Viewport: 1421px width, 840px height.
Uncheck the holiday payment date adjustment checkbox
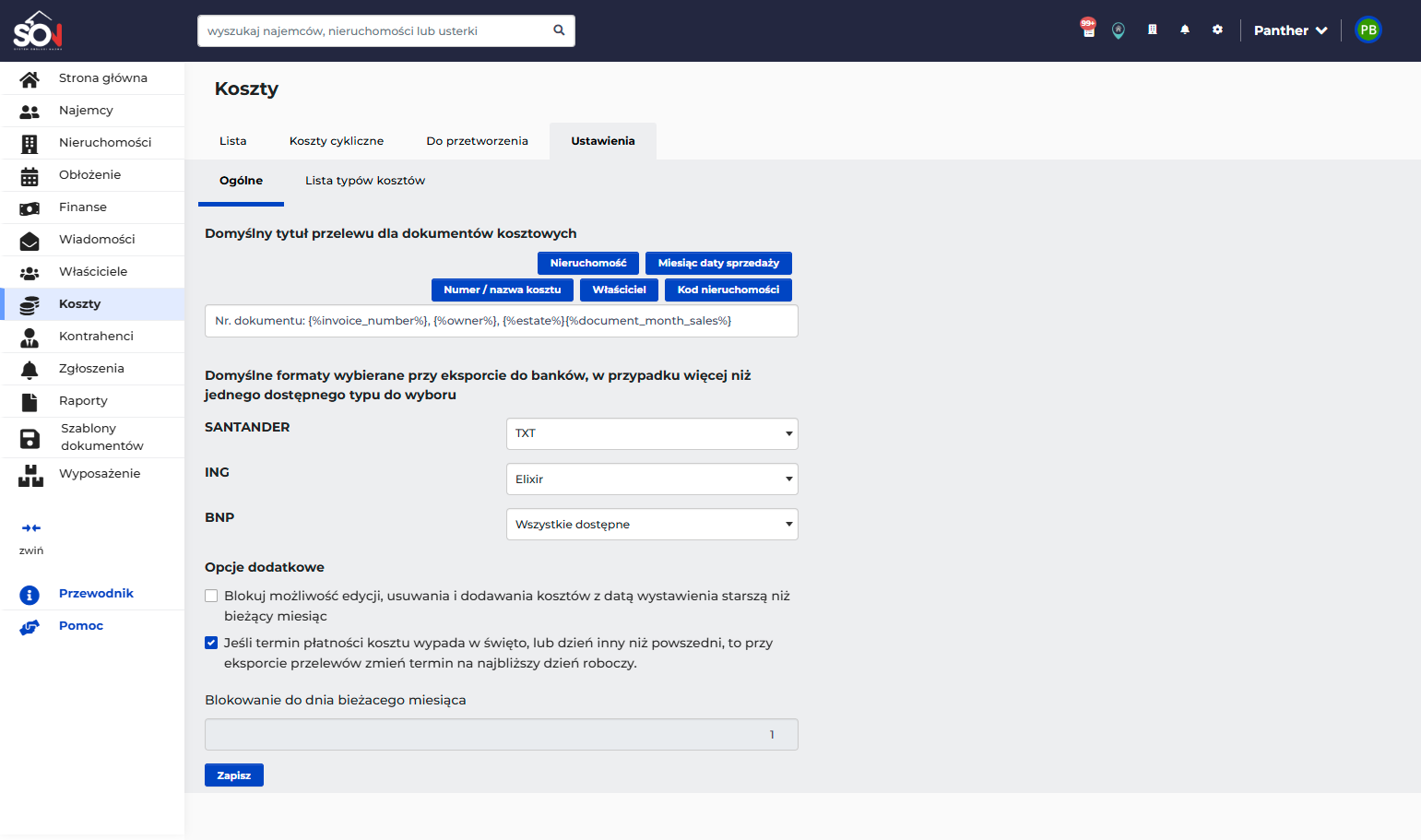[211, 643]
